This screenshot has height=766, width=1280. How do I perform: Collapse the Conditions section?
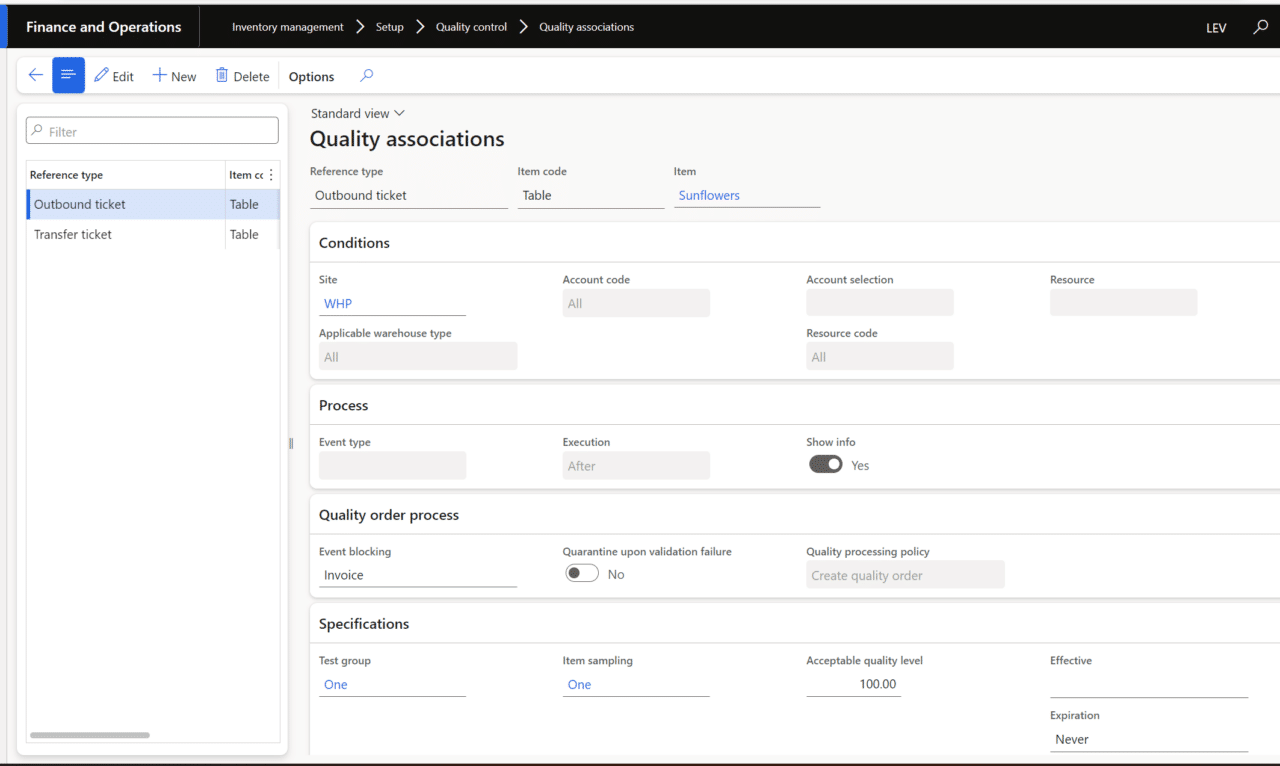tap(354, 243)
